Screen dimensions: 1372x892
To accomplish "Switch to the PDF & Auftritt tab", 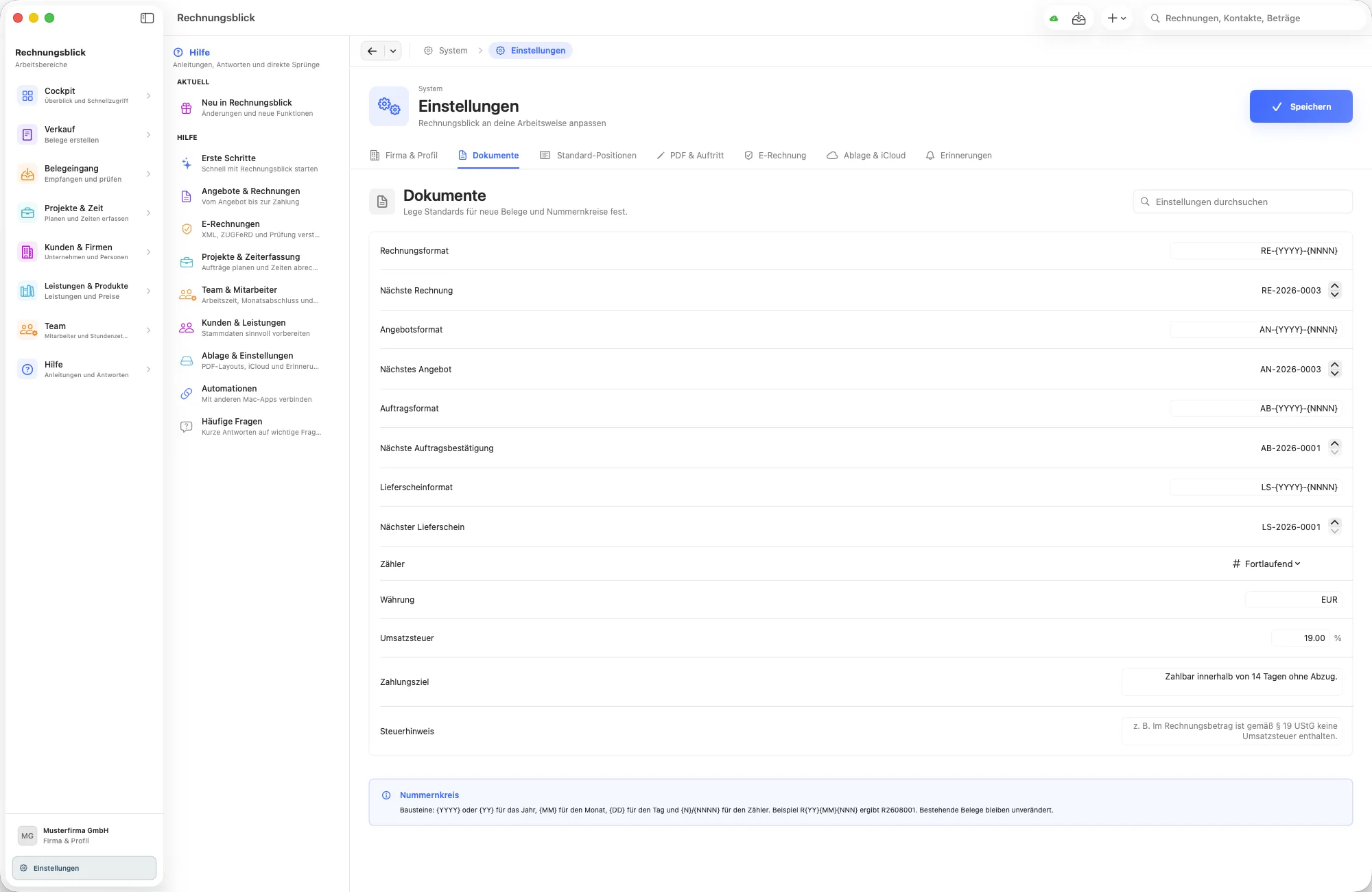I will coord(690,156).
